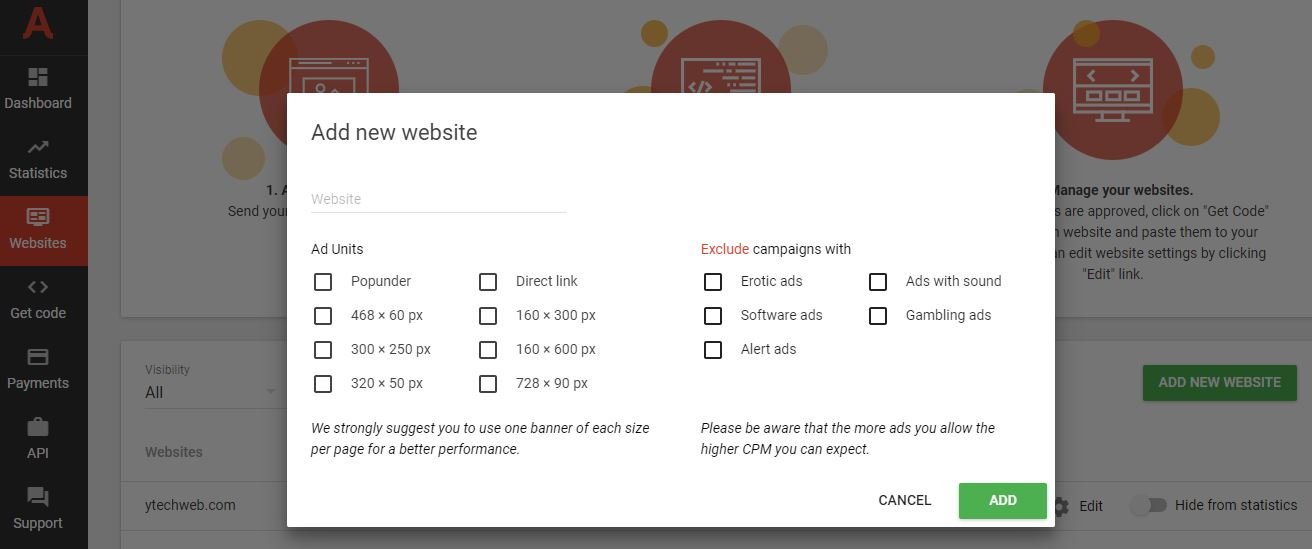
Task: Open Statistics from the sidebar
Action: (38, 148)
